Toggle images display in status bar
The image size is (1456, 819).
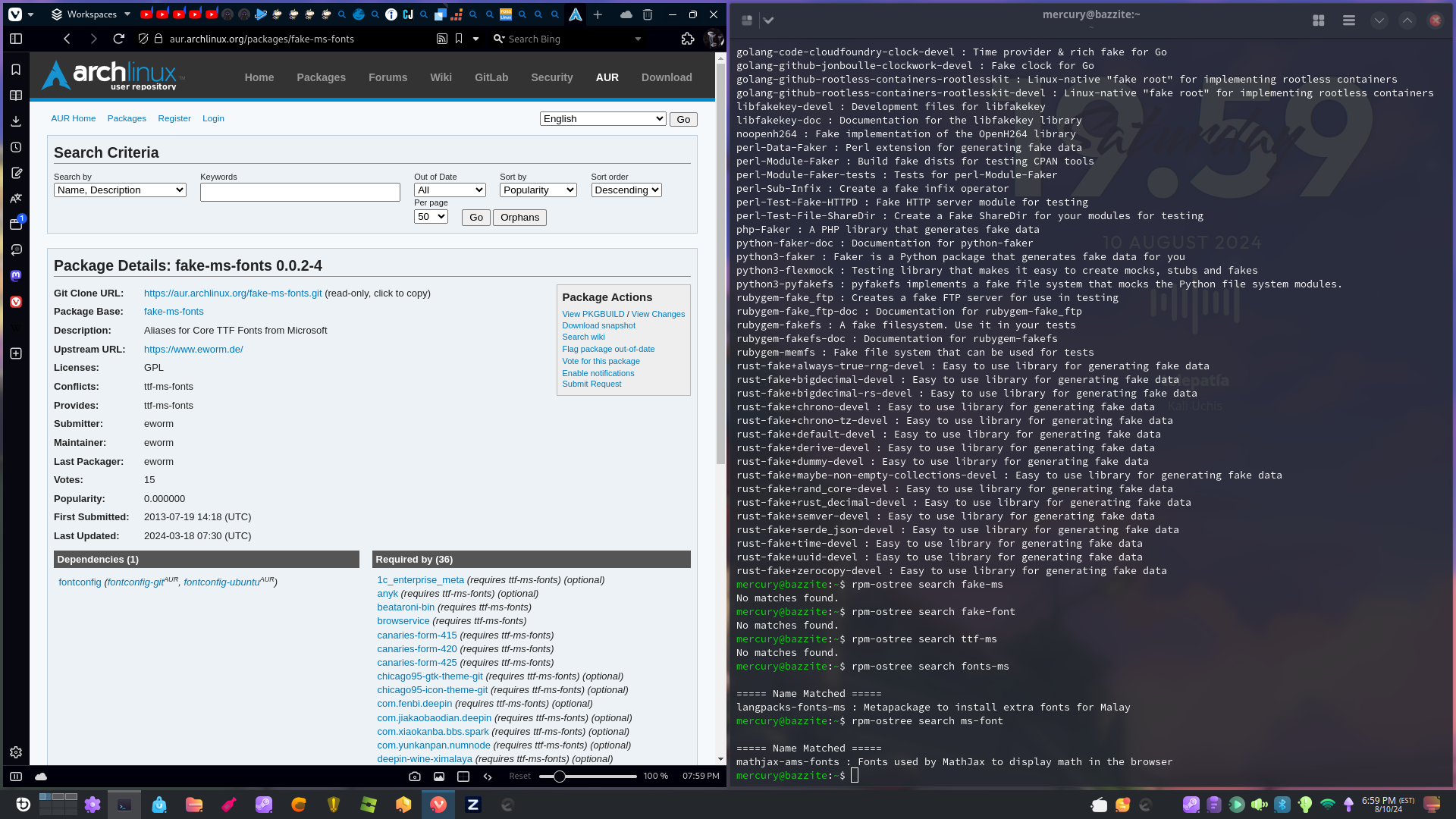(x=439, y=776)
